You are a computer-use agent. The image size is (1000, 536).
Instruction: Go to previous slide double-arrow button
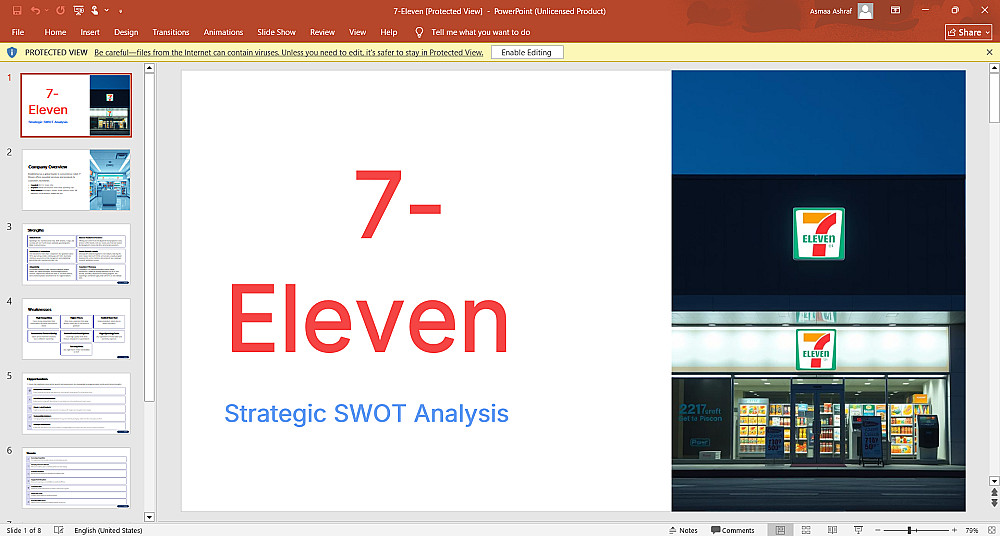point(994,492)
